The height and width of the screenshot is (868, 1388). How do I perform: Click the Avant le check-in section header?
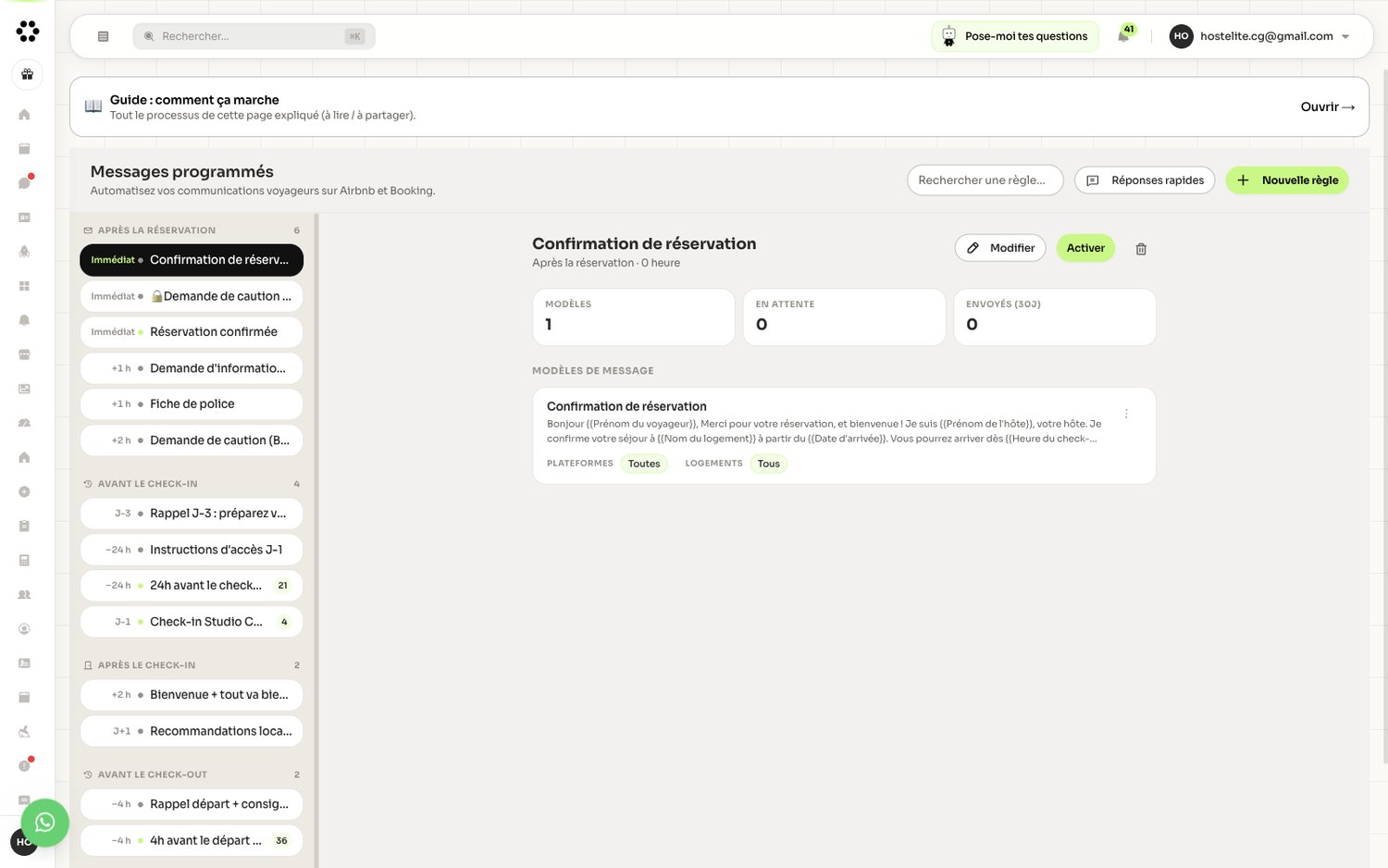click(192, 484)
